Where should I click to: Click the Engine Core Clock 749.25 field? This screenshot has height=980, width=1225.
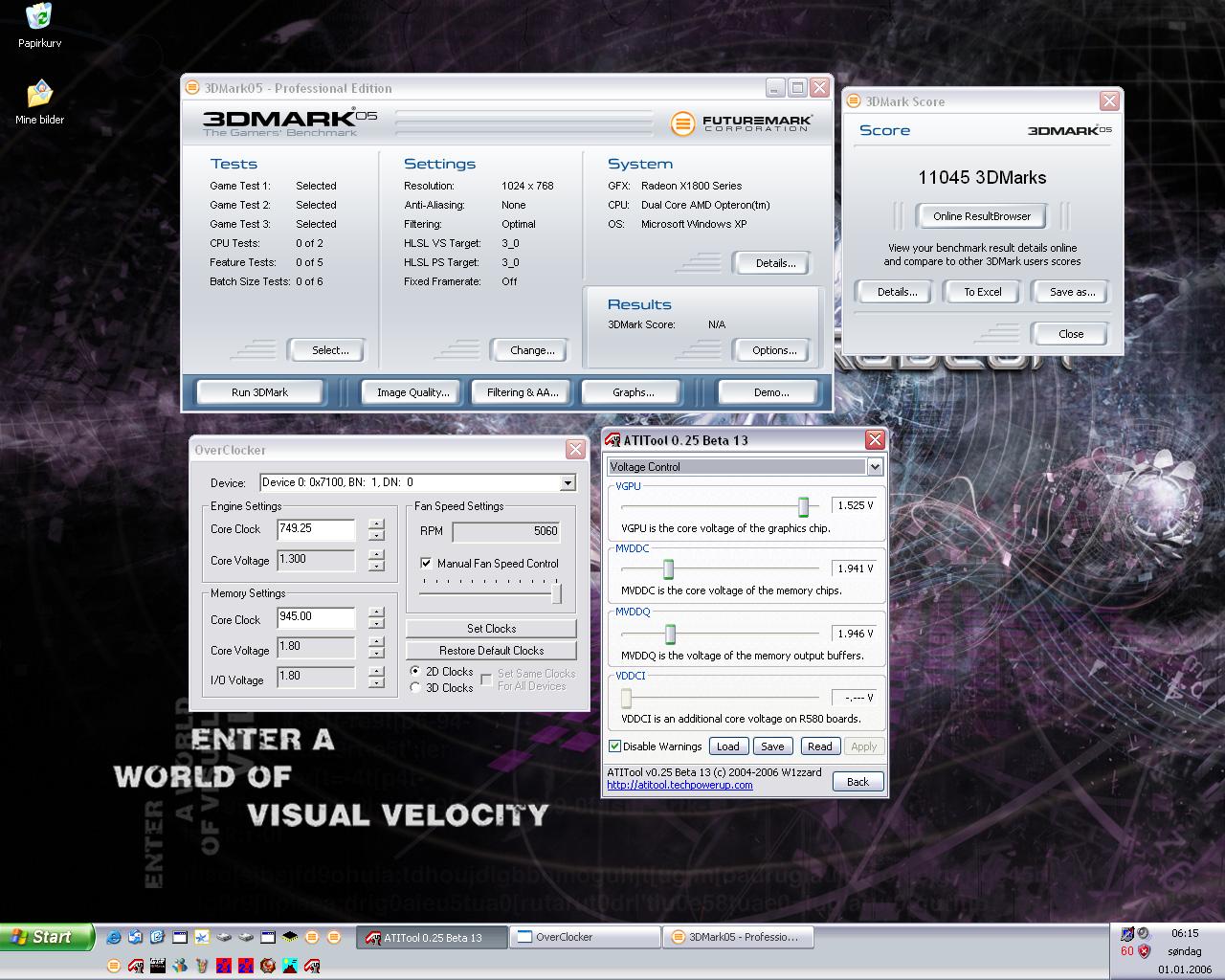pos(316,529)
